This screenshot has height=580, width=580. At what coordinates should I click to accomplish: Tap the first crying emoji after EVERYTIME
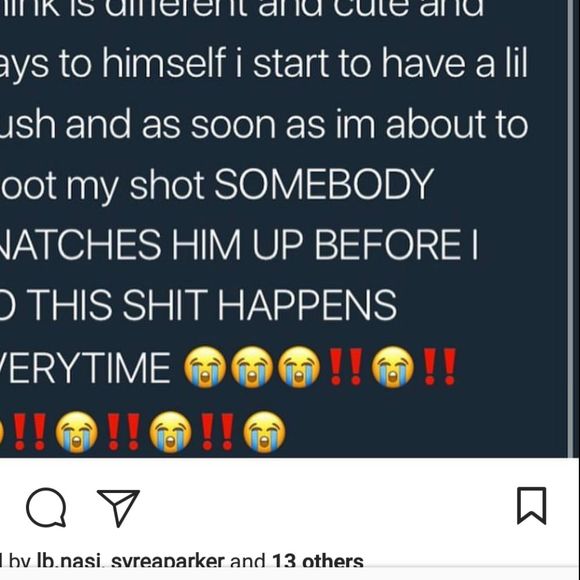pos(205,367)
